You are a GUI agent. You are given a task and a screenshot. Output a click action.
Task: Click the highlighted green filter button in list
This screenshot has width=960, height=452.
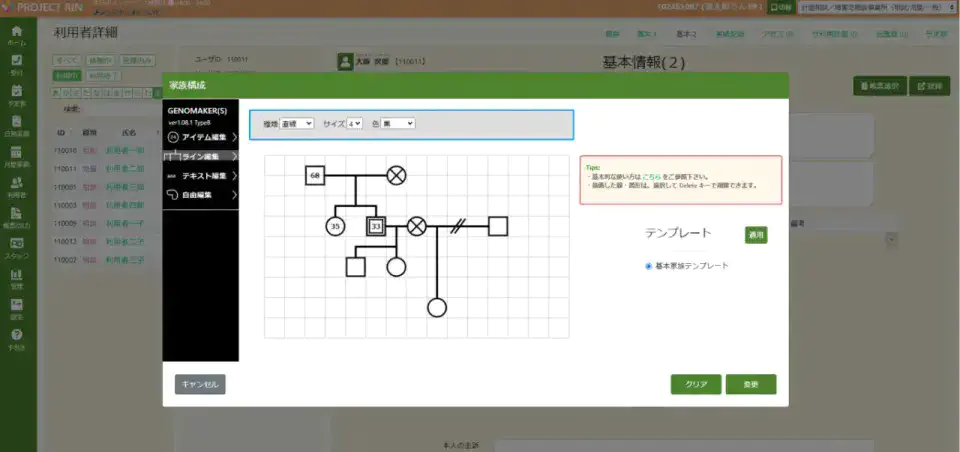pyautogui.click(x=67, y=75)
